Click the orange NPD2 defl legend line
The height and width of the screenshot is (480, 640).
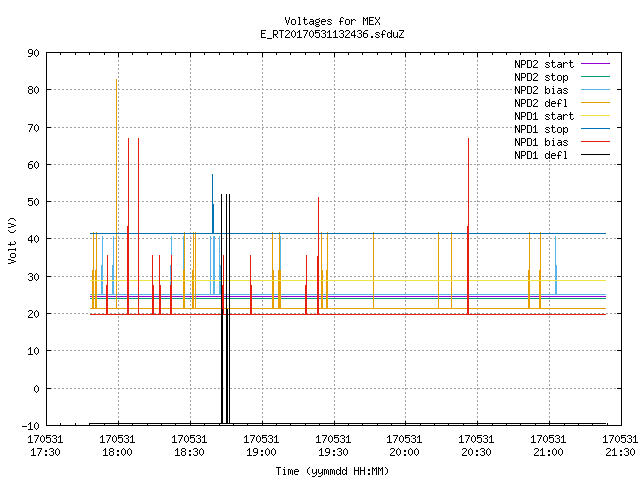(x=595, y=103)
